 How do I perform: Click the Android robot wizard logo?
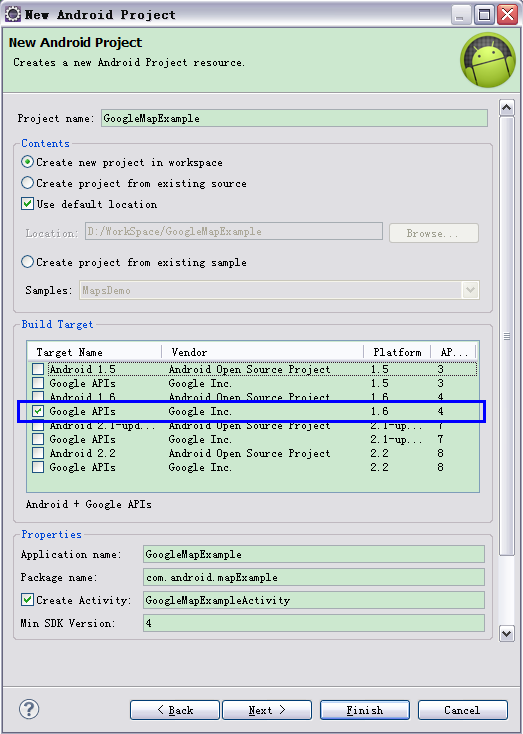click(x=488, y=60)
